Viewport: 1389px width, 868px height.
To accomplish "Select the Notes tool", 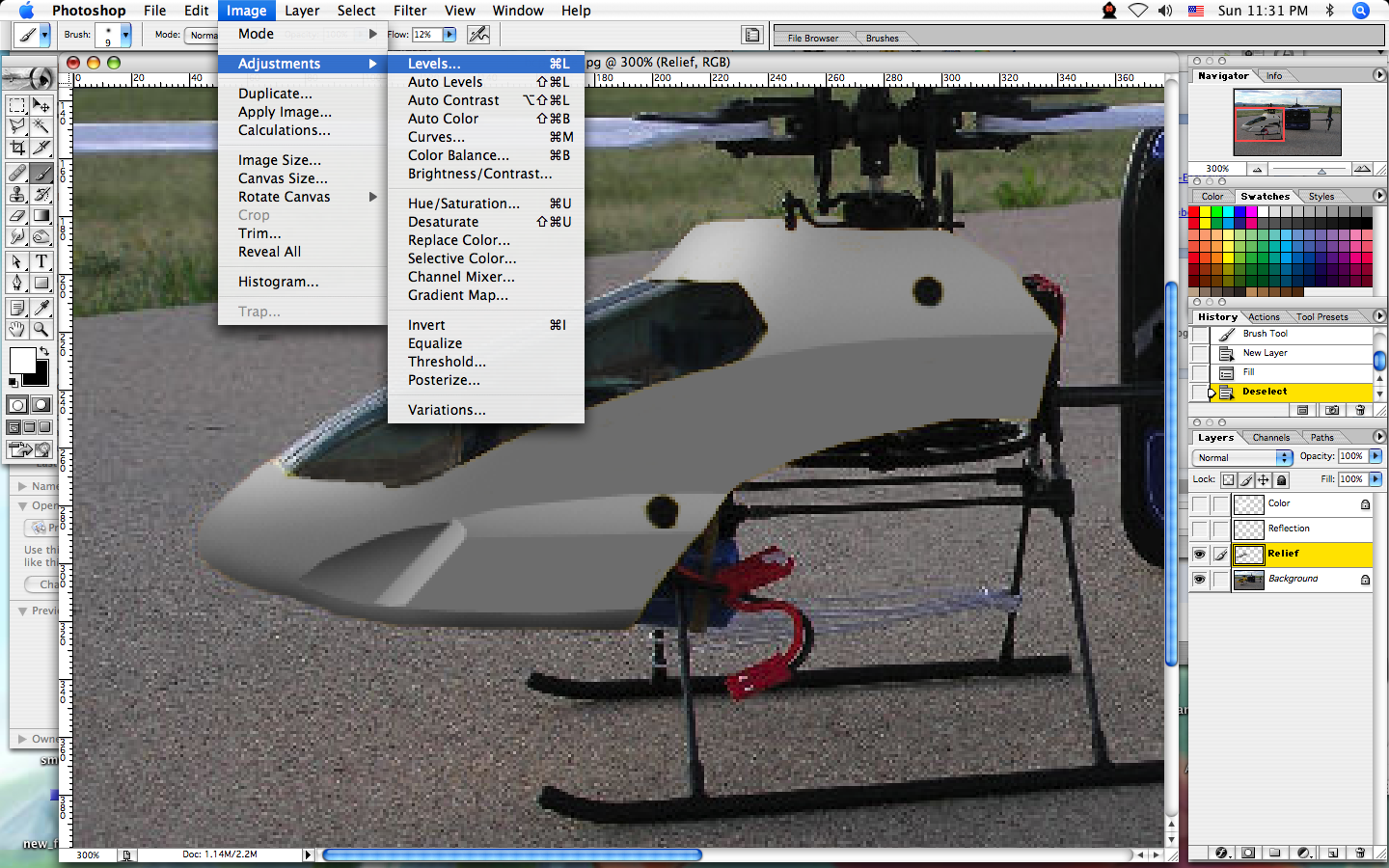I will 17,308.
